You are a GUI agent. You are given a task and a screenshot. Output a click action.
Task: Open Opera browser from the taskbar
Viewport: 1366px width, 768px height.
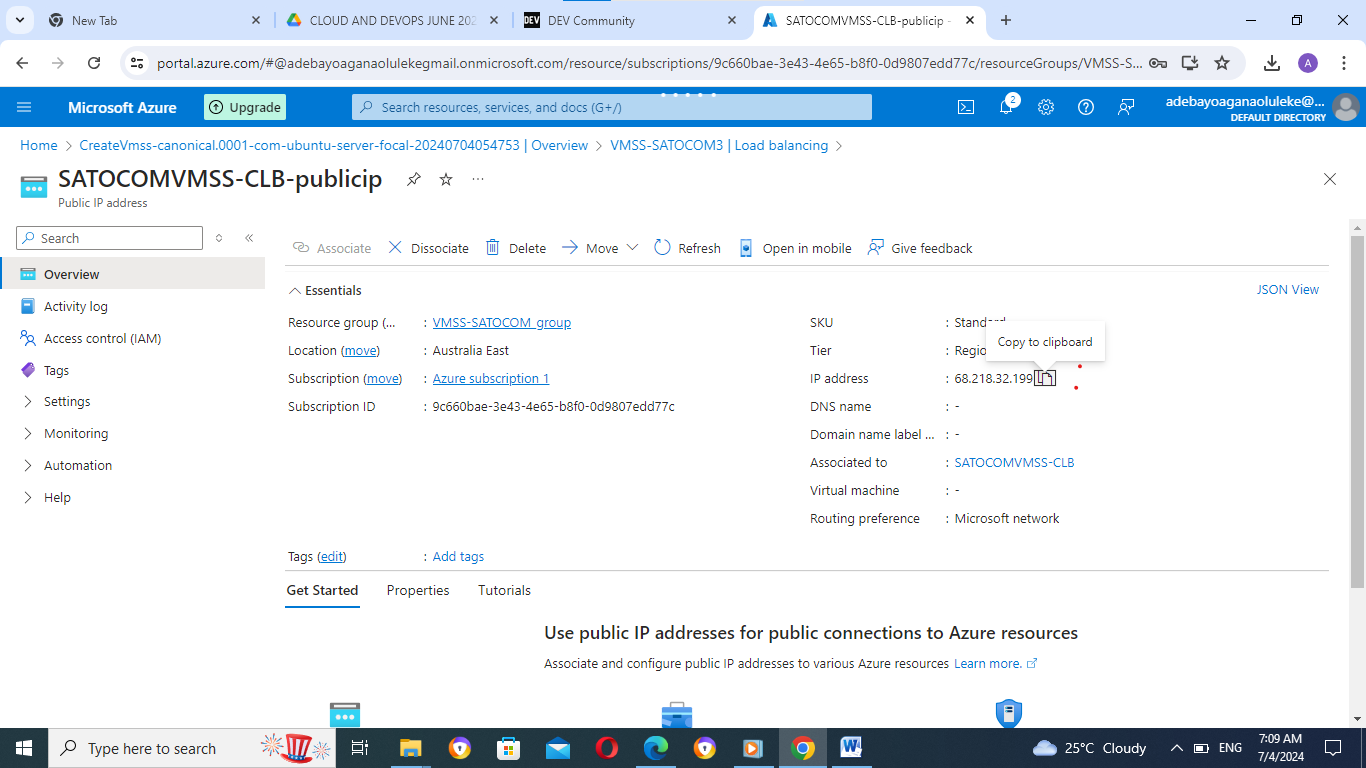[607, 748]
